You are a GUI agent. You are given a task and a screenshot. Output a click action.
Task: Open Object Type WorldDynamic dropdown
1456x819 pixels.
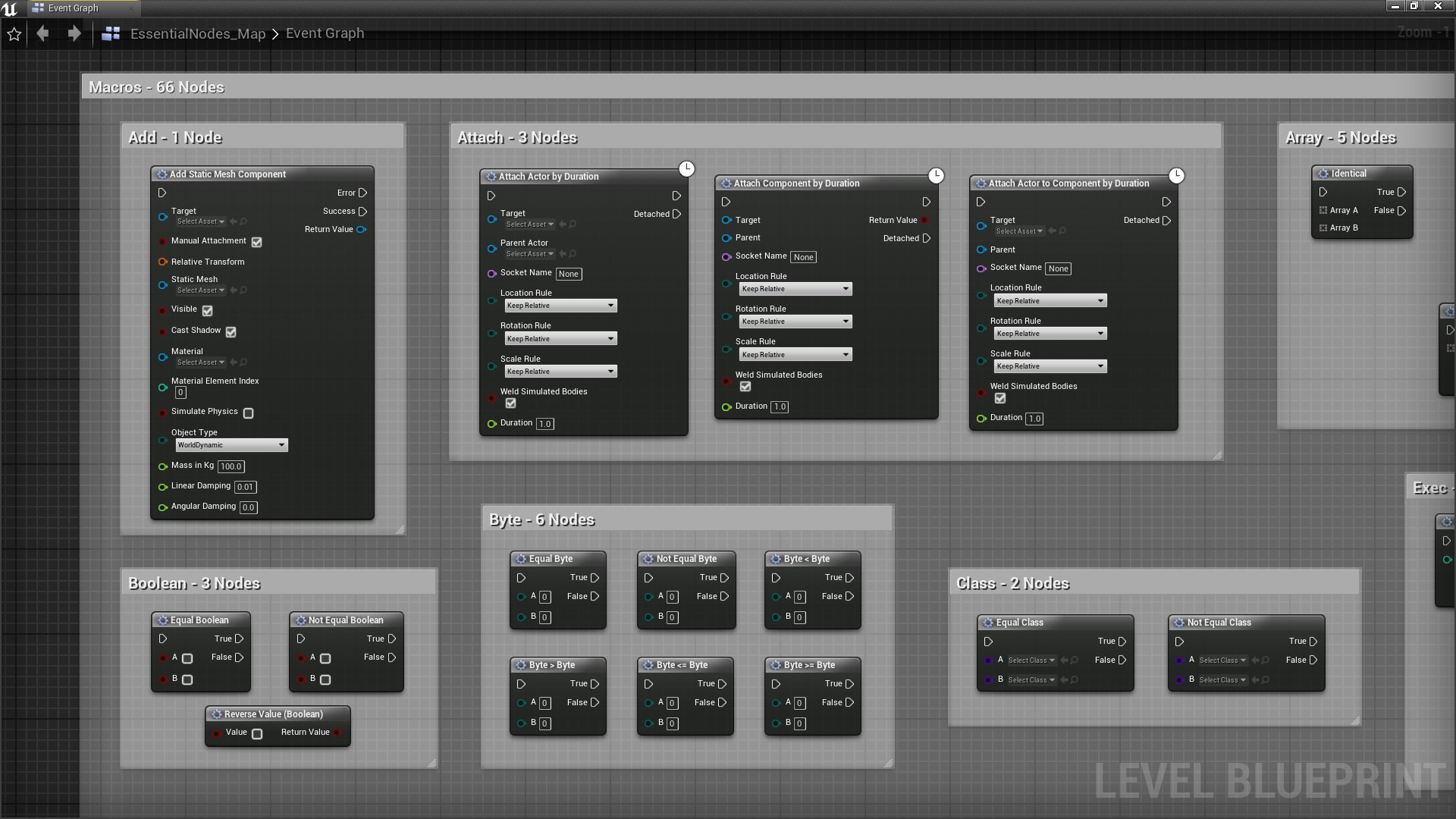click(x=231, y=445)
